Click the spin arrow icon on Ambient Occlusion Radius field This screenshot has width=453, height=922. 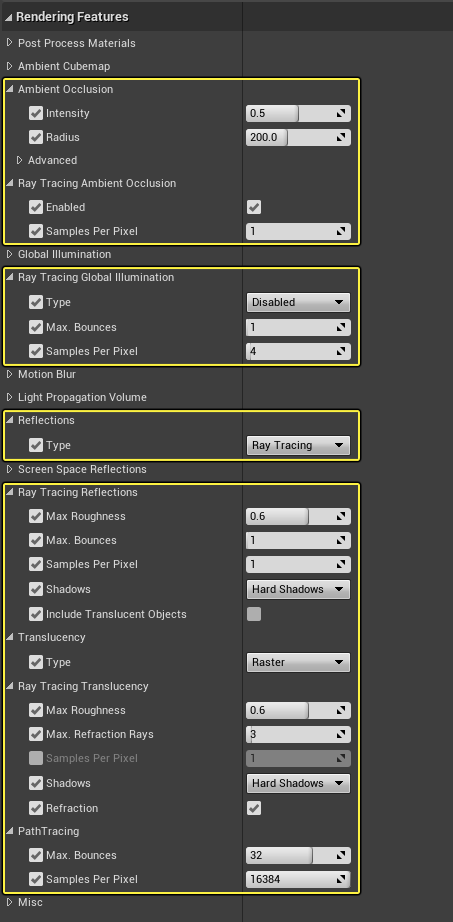click(341, 138)
